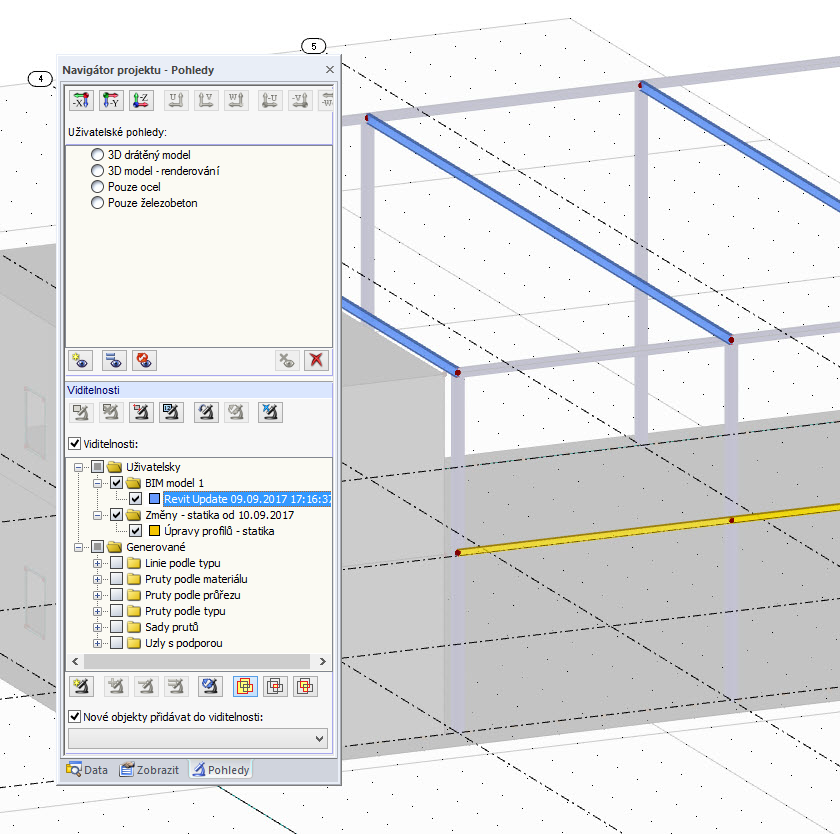Image resolution: width=840 pixels, height=834 pixels.
Task: Click the blue color swatch of Revit Update
Action: (x=154, y=499)
